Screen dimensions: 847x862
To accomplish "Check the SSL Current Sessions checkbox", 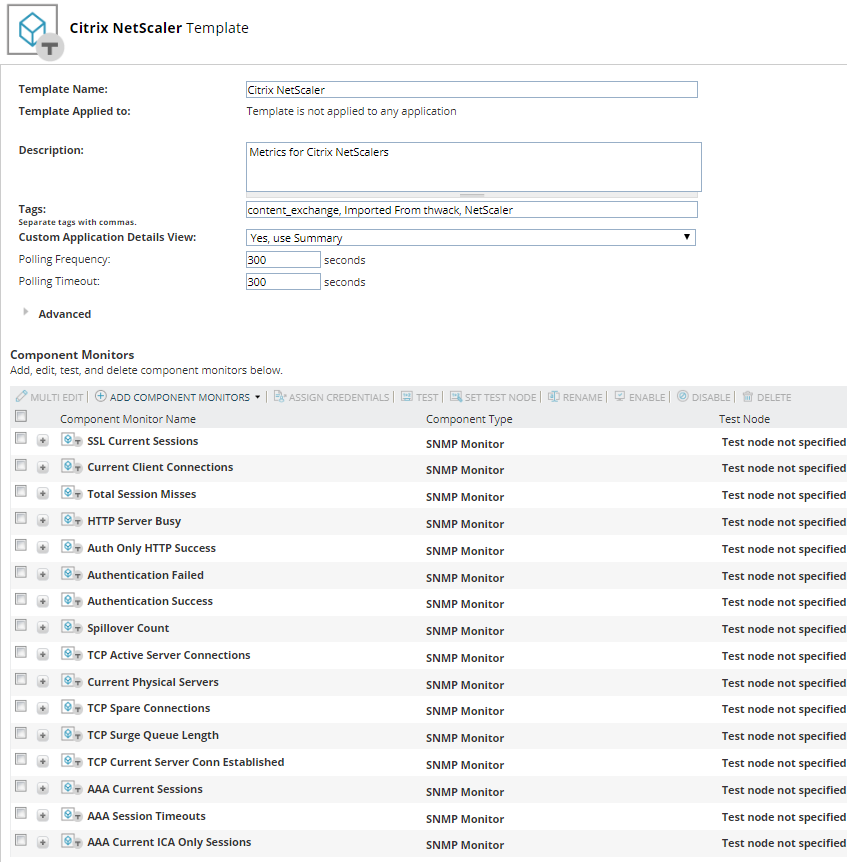I will (21, 438).
